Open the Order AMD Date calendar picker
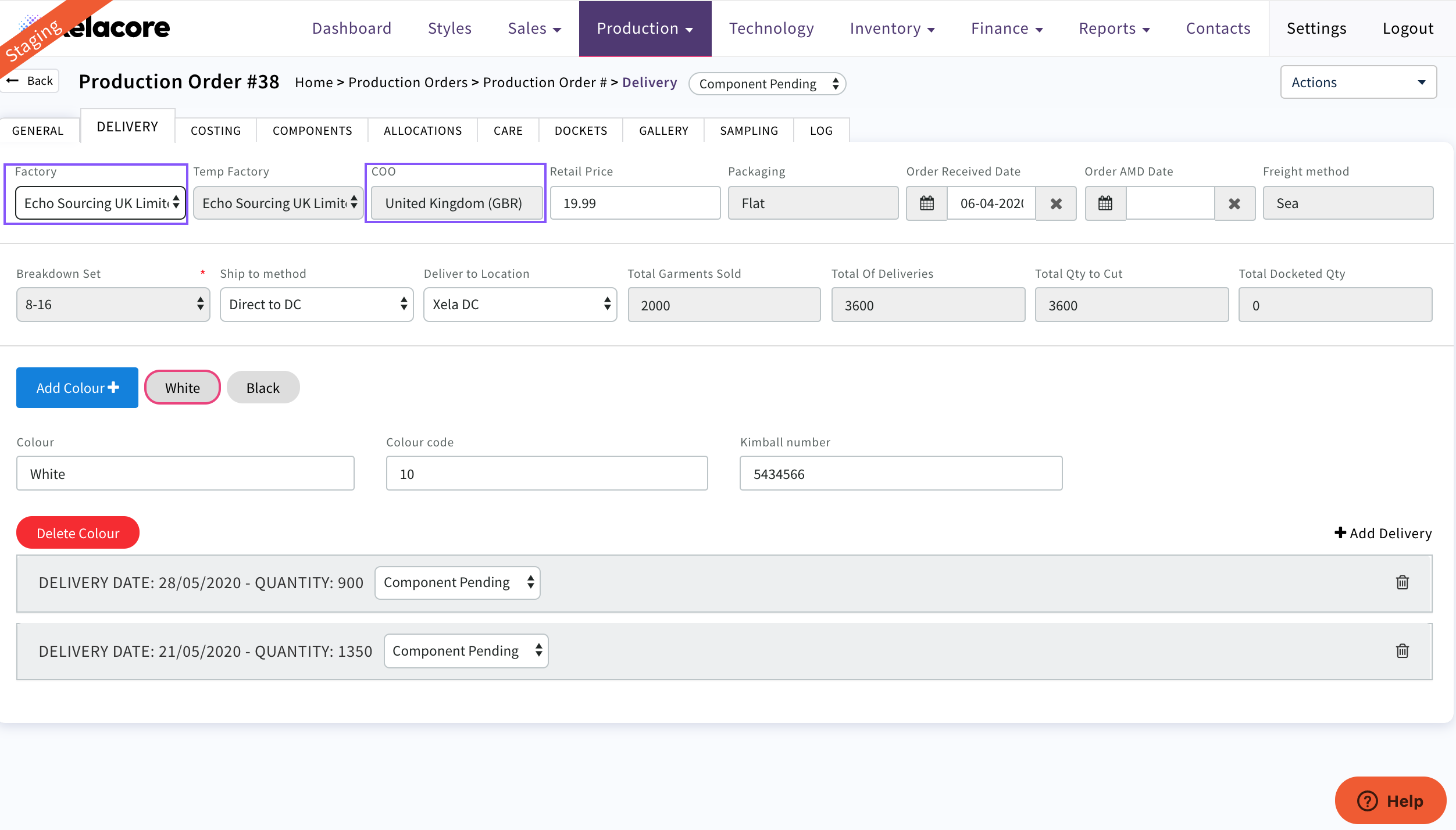 1105,203
